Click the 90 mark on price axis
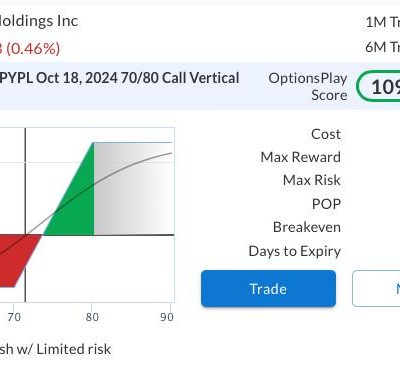Screen dimensions: 400x366 click(167, 317)
